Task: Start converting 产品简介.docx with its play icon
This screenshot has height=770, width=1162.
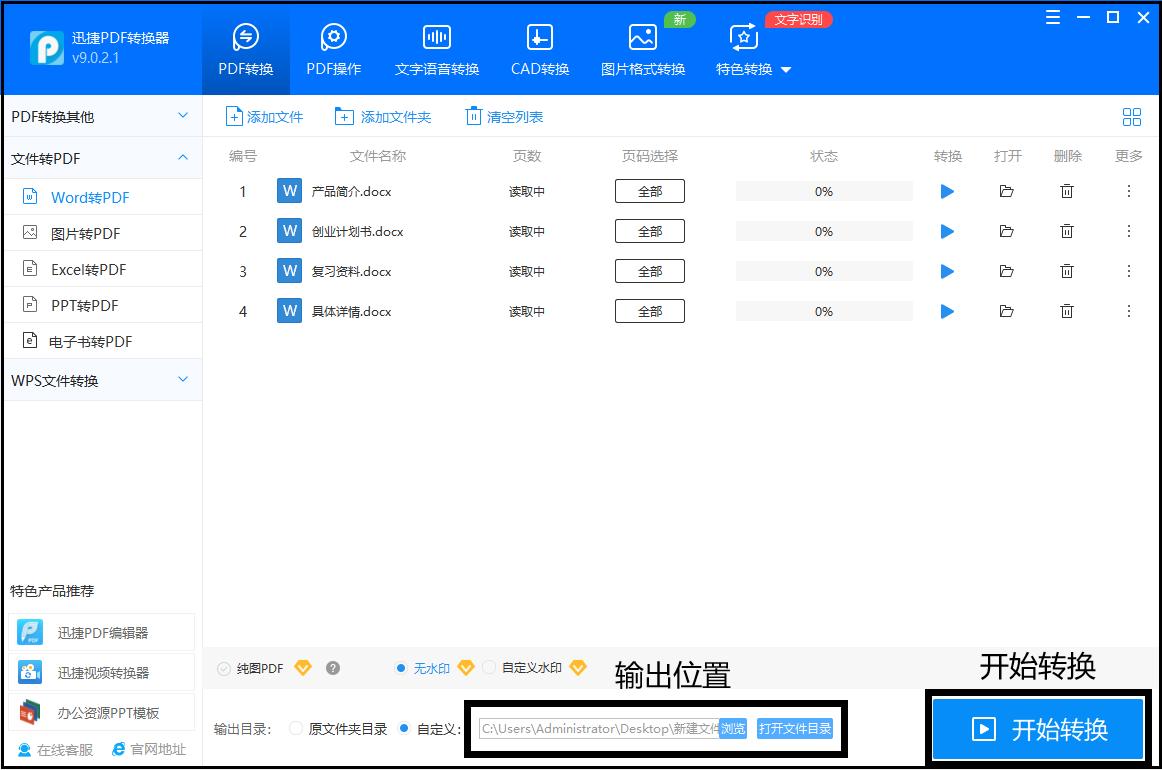Action: tap(946, 191)
